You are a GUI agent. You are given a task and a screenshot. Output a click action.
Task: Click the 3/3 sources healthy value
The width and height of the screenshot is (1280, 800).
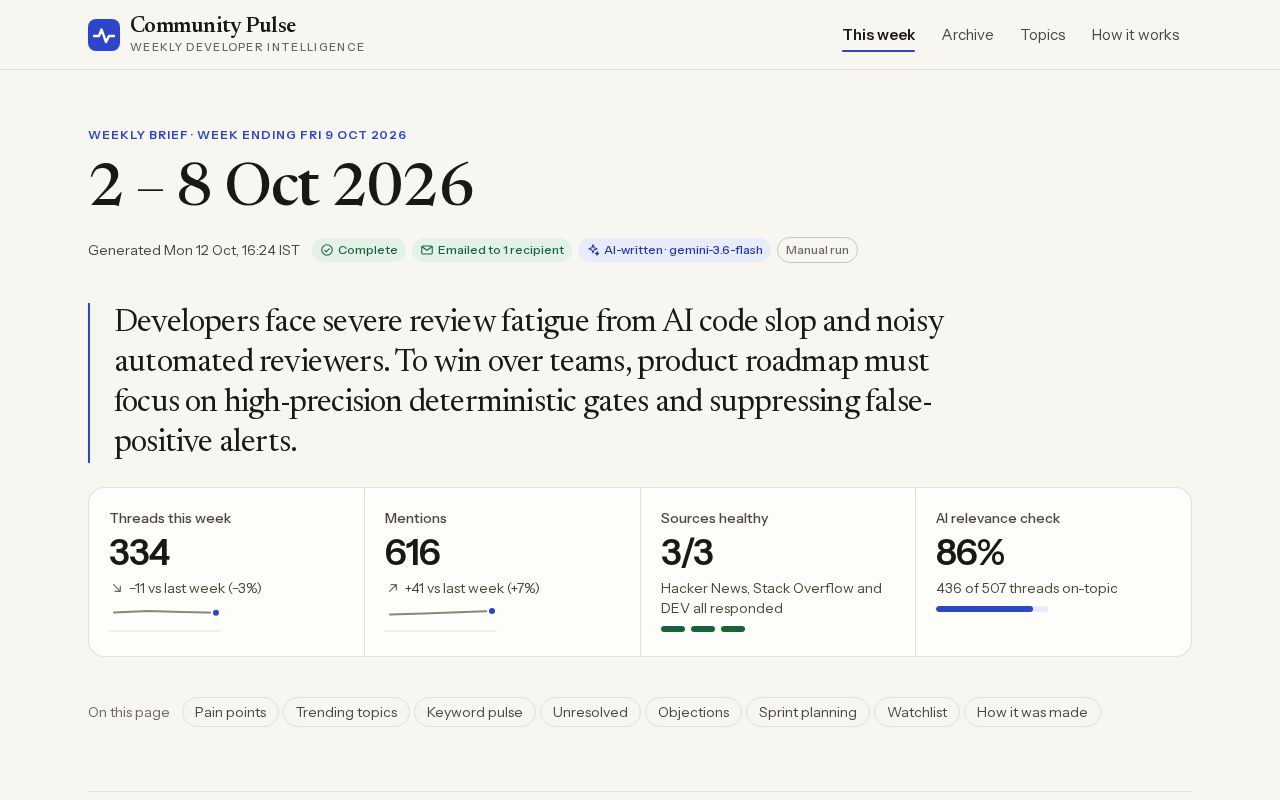(x=687, y=552)
